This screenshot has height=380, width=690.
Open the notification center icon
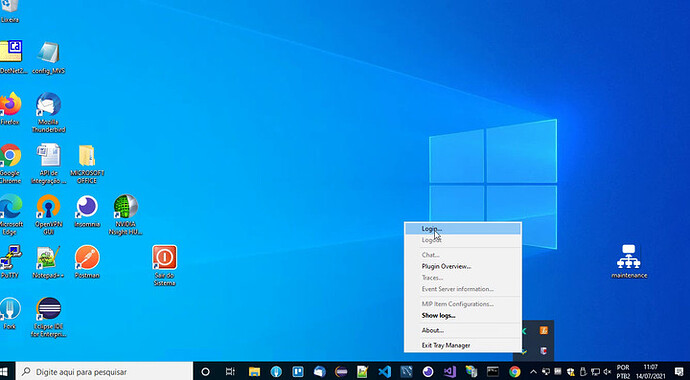679,371
